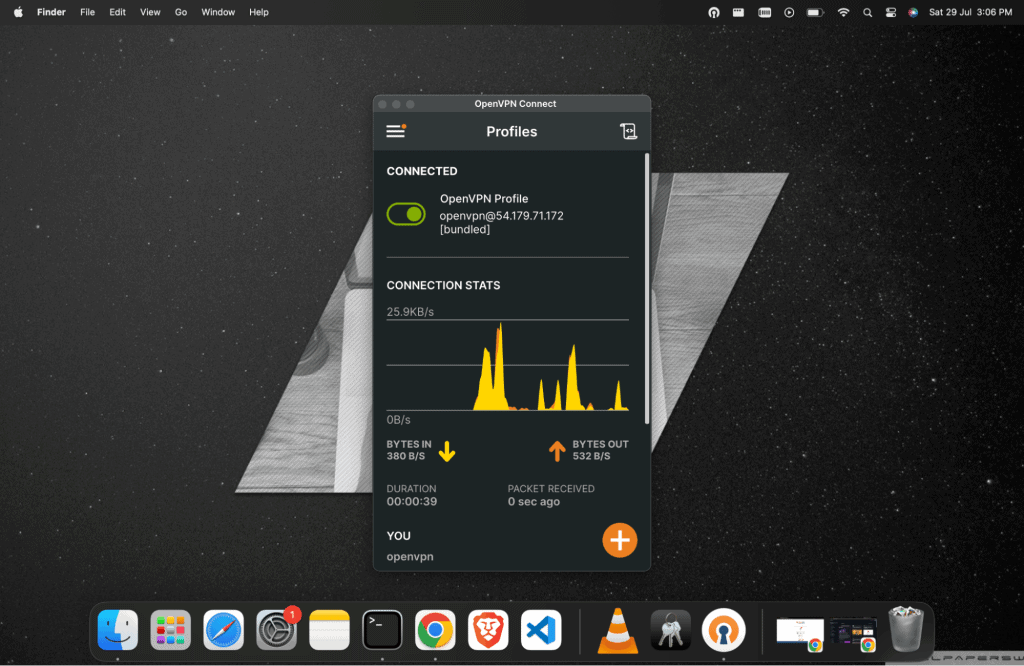Open the Help menu
The height and width of the screenshot is (666, 1024).
pyautogui.click(x=259, y=12)
